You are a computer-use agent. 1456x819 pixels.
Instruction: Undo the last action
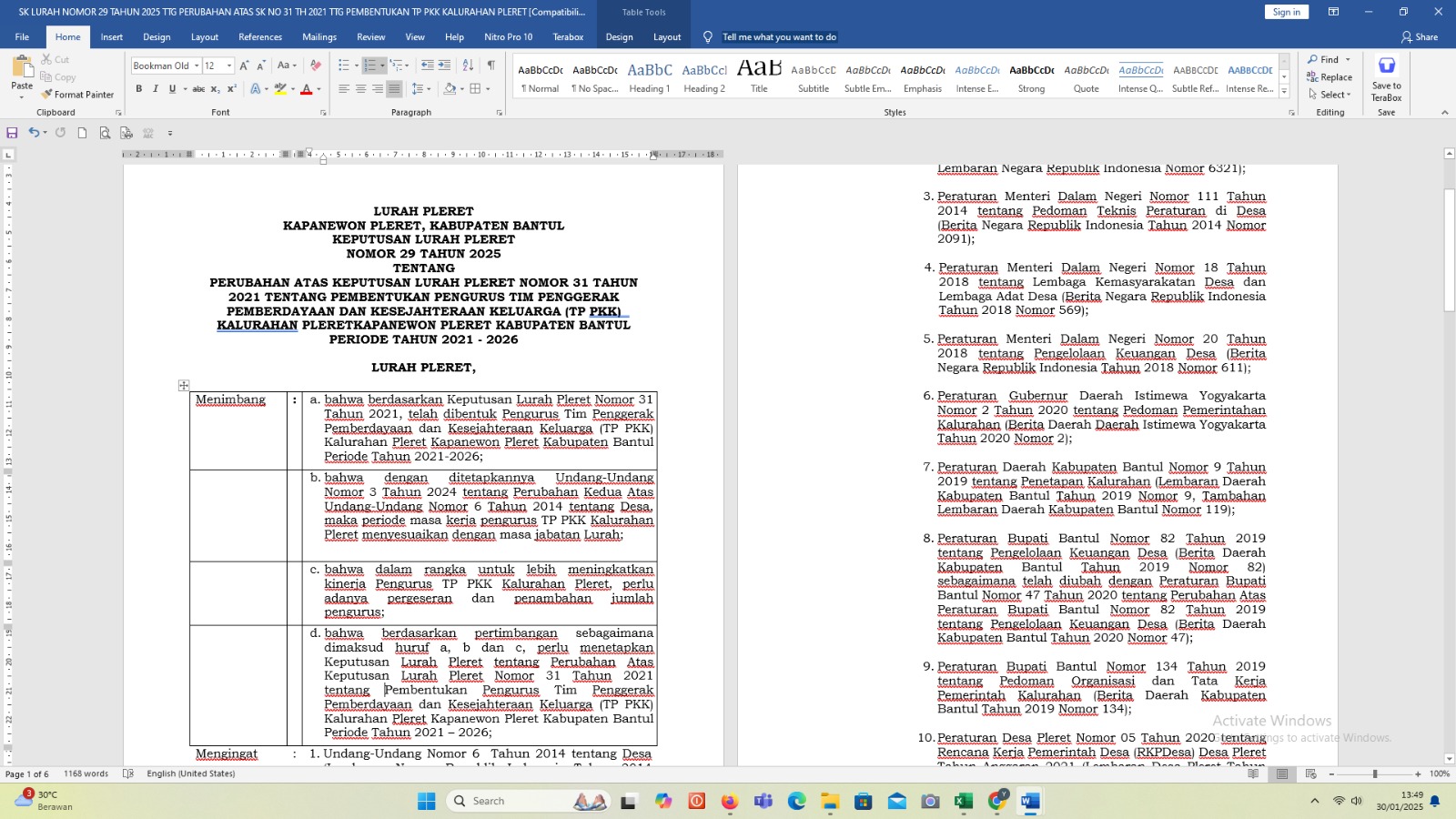point(34,133)
